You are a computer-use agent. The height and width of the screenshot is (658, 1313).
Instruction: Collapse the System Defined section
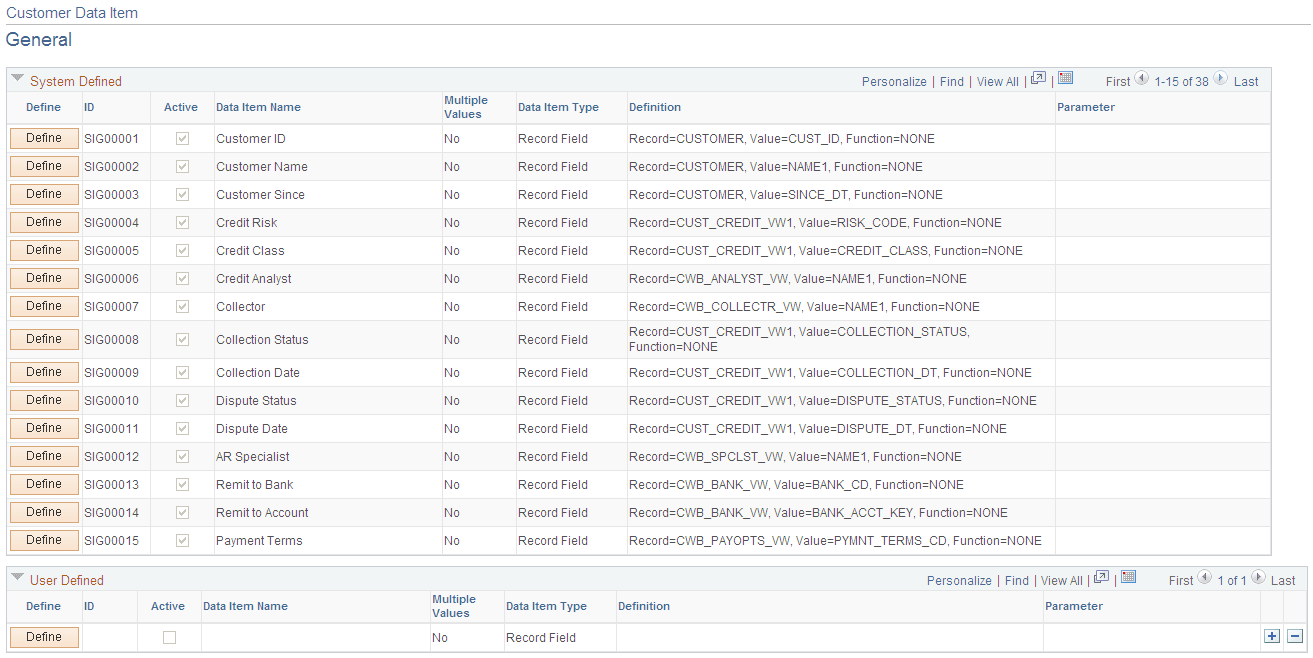point(16,80)
